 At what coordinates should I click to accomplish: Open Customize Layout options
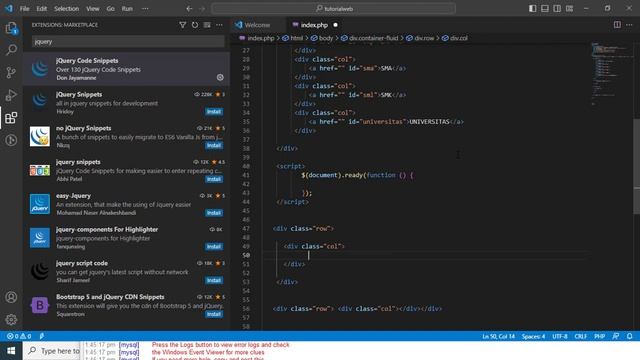(569, 9)
